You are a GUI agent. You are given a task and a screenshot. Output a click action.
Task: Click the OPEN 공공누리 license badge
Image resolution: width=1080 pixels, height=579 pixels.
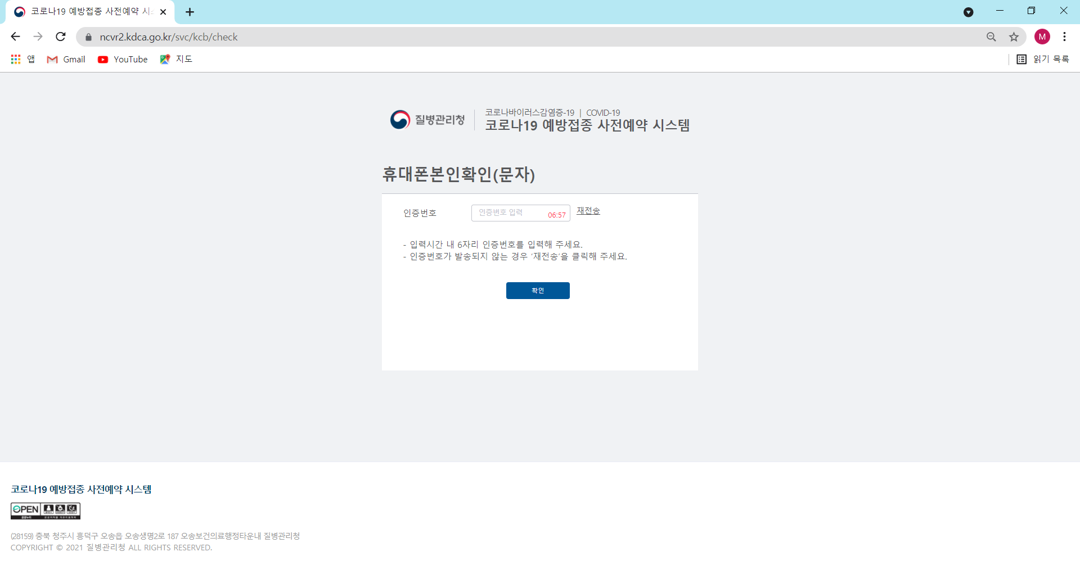[45, 510]
